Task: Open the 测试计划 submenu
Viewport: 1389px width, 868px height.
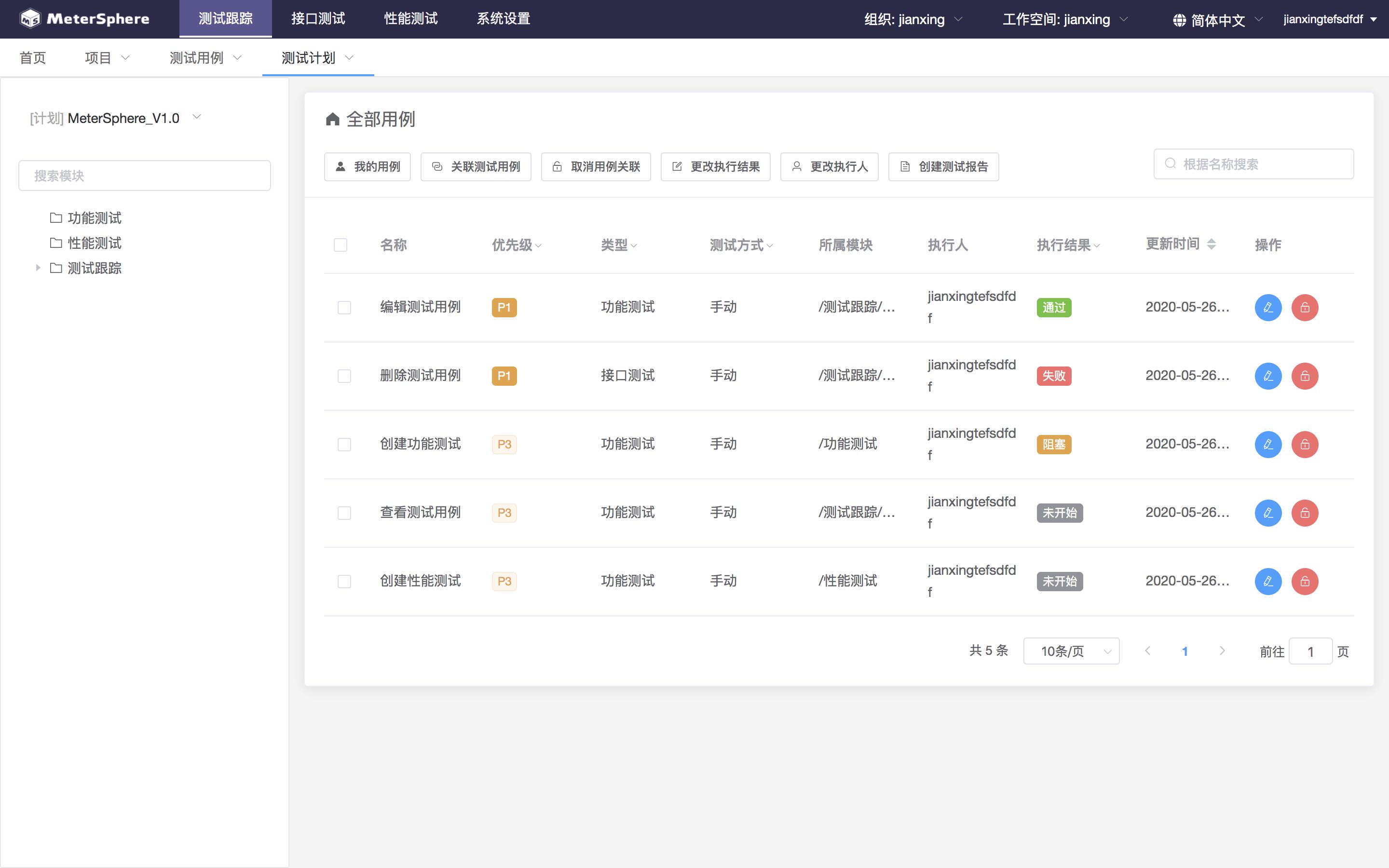Action: click(x=318, y=57)
